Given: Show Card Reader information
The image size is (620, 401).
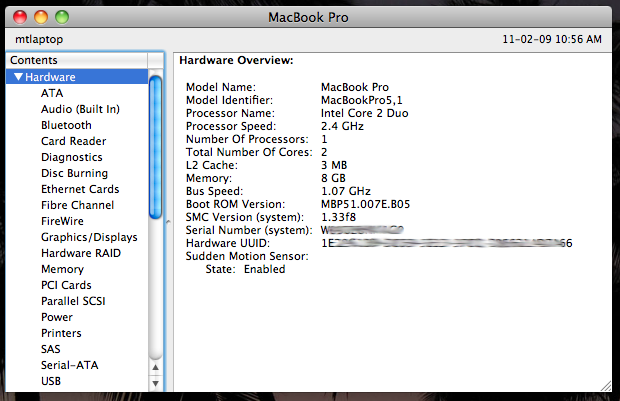Looking at the screenshot, I should pyautogui.click(x=74, y=141).
